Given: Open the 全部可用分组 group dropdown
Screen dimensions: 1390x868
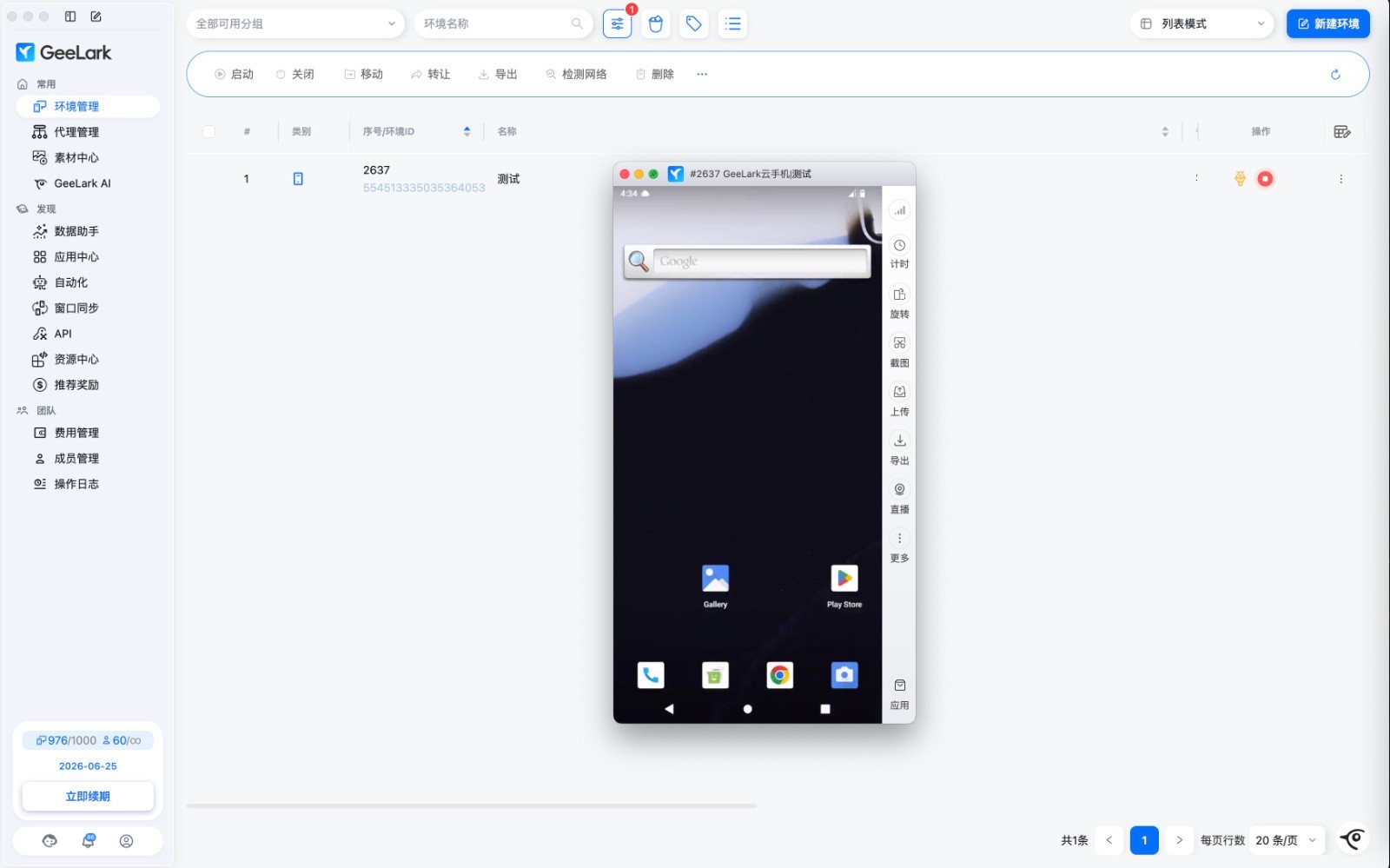Looking at the screenshot, I should coord(295,24).
